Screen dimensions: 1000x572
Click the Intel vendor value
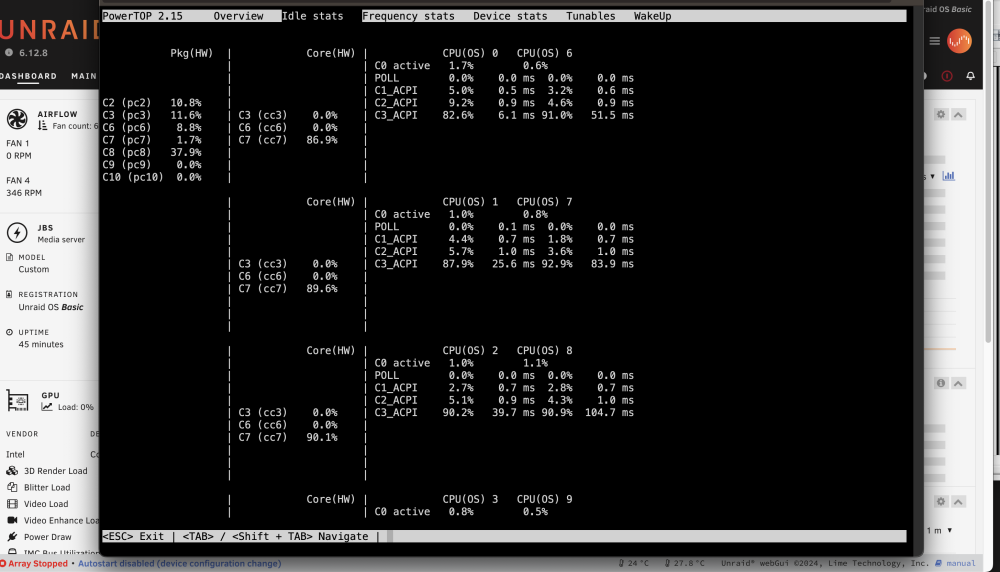pos(15,455)
